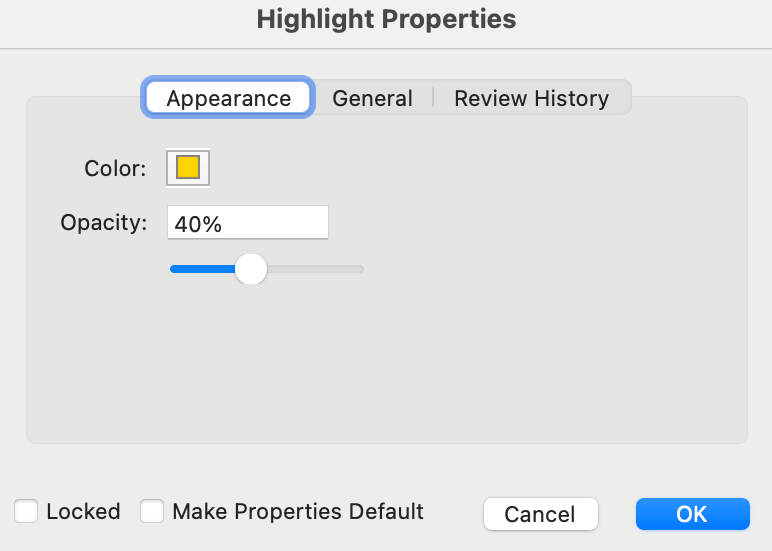Select the Review History tab
The height and width of the screenshot is (551, 772).
[x=531, y=98]
